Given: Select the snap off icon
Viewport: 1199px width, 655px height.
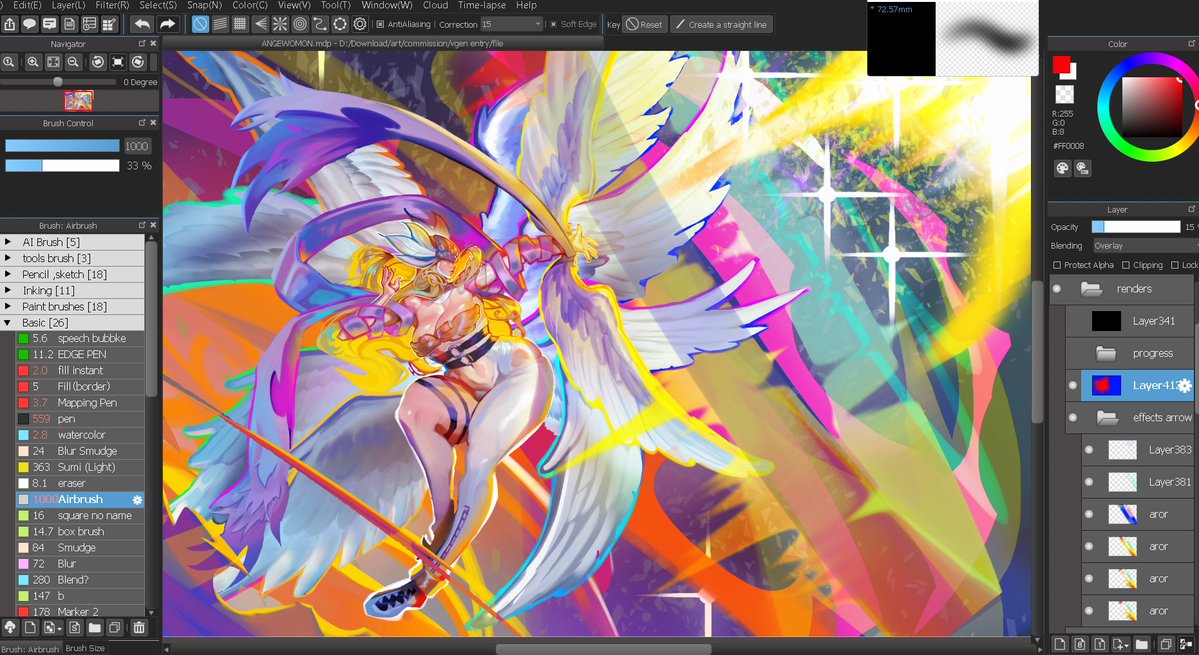Looking at the screenshot, I should [200, 24].
